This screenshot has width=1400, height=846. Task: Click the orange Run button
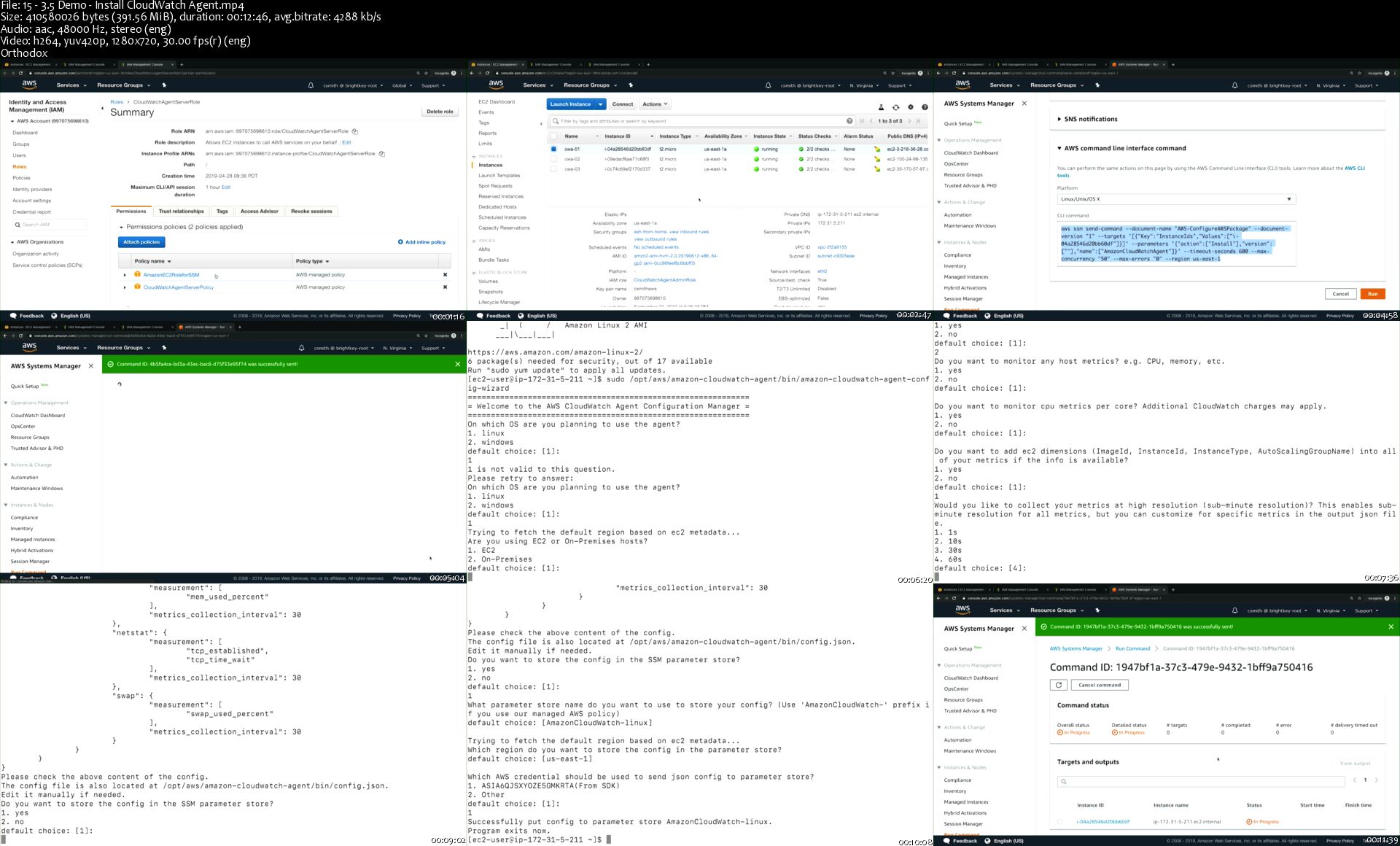point(1372,294)
